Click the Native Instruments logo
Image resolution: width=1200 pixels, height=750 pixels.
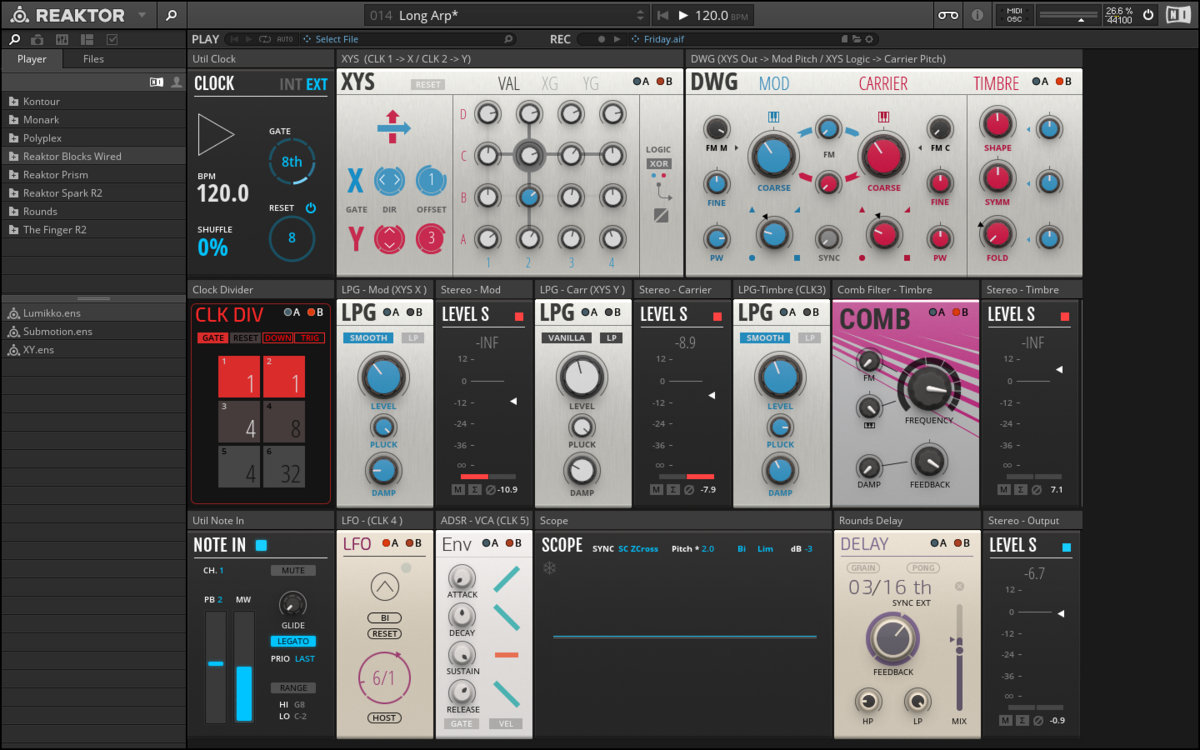[1178, 15]
